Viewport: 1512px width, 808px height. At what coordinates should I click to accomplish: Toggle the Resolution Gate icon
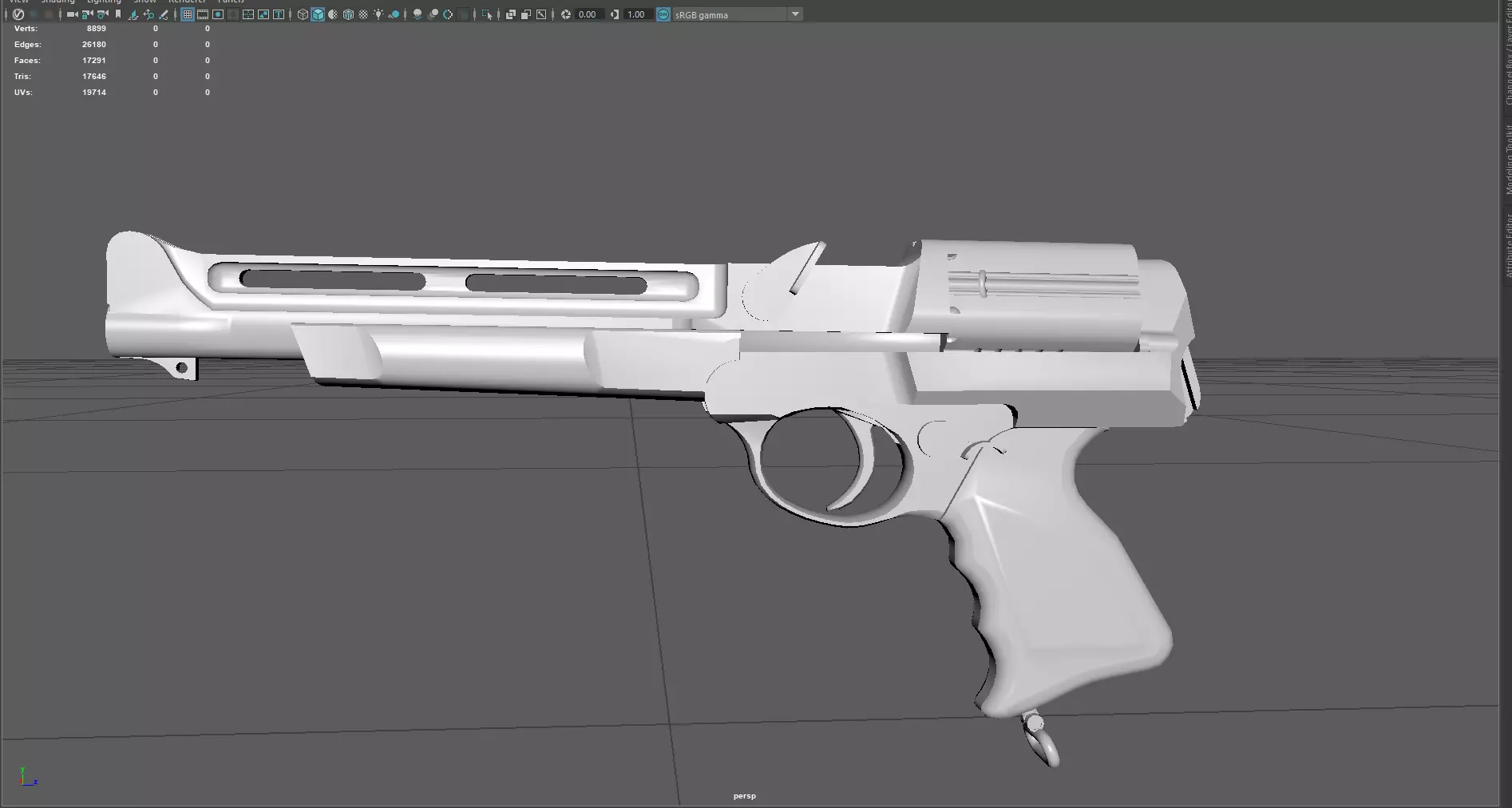click(218, 14)
